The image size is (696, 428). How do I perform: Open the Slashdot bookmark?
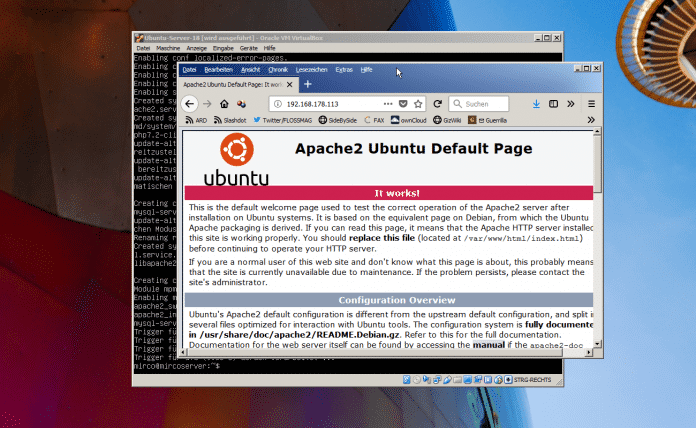pos(232,120)
